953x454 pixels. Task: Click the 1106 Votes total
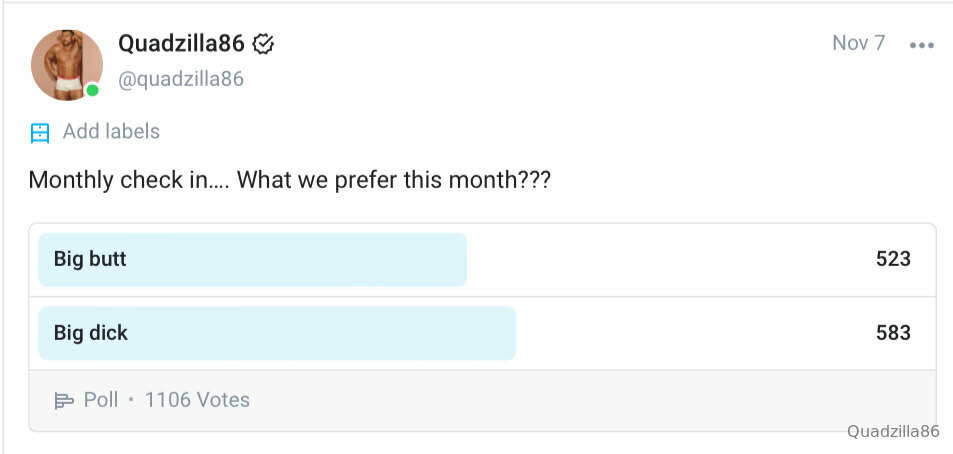[197, 400]
